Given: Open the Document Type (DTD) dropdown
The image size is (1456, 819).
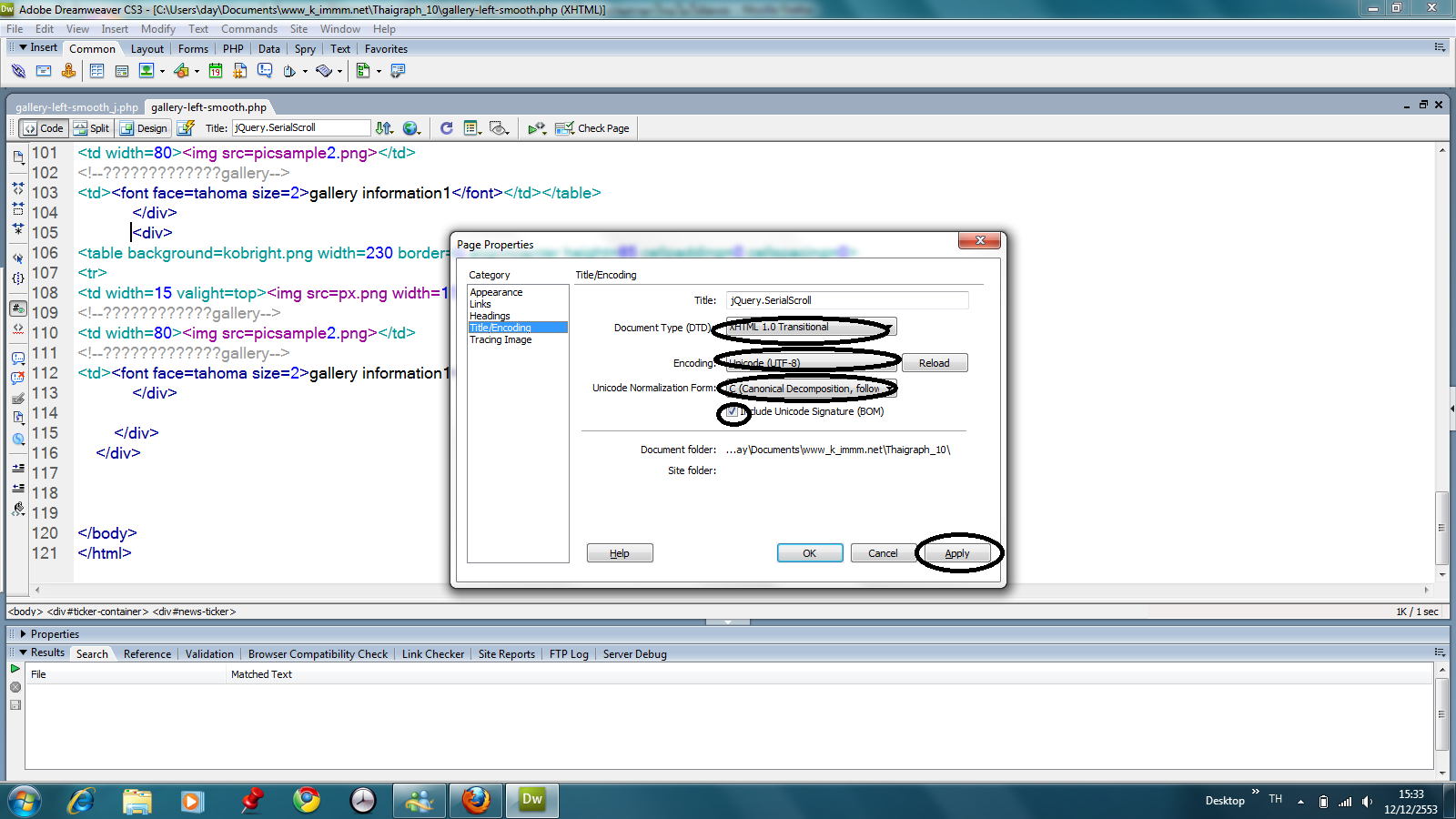Looking at the screenshot, I should tap(811, 327).
